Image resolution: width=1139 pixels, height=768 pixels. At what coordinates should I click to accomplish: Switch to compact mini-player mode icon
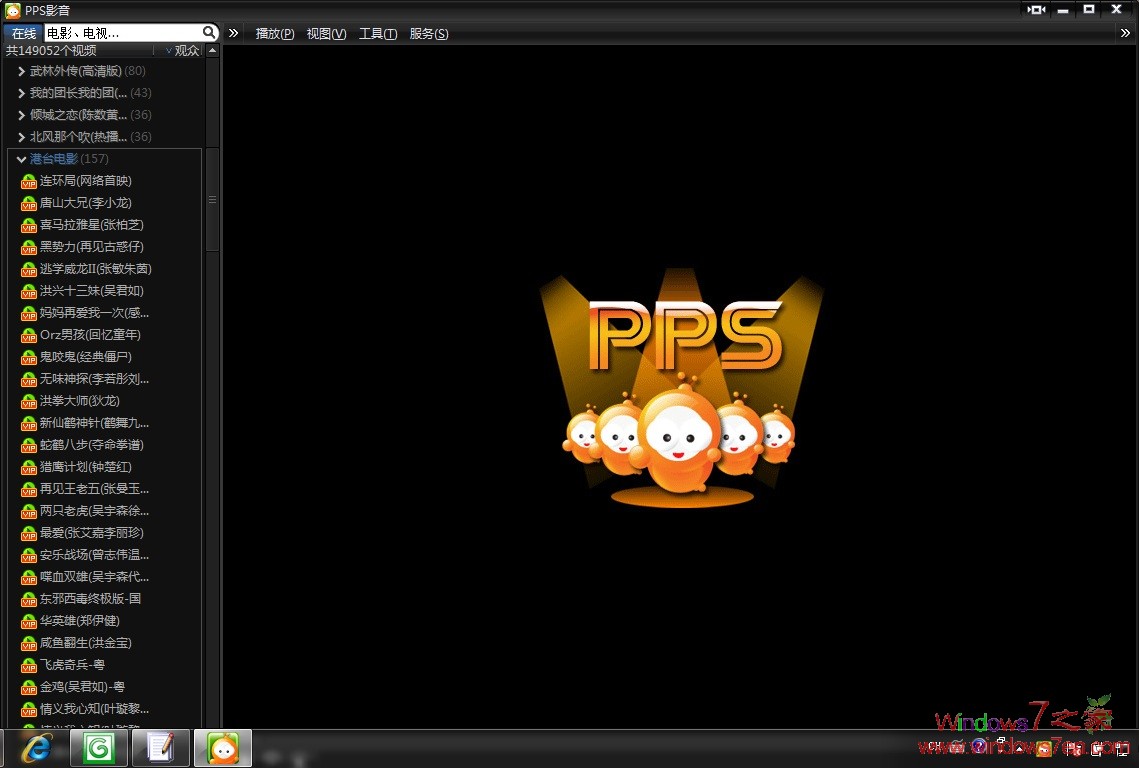pos(1036,10)
